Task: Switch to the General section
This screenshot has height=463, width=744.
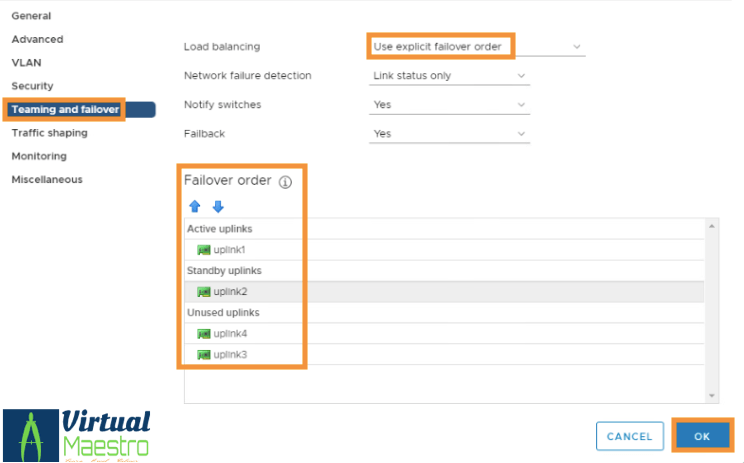Action: 31,16
